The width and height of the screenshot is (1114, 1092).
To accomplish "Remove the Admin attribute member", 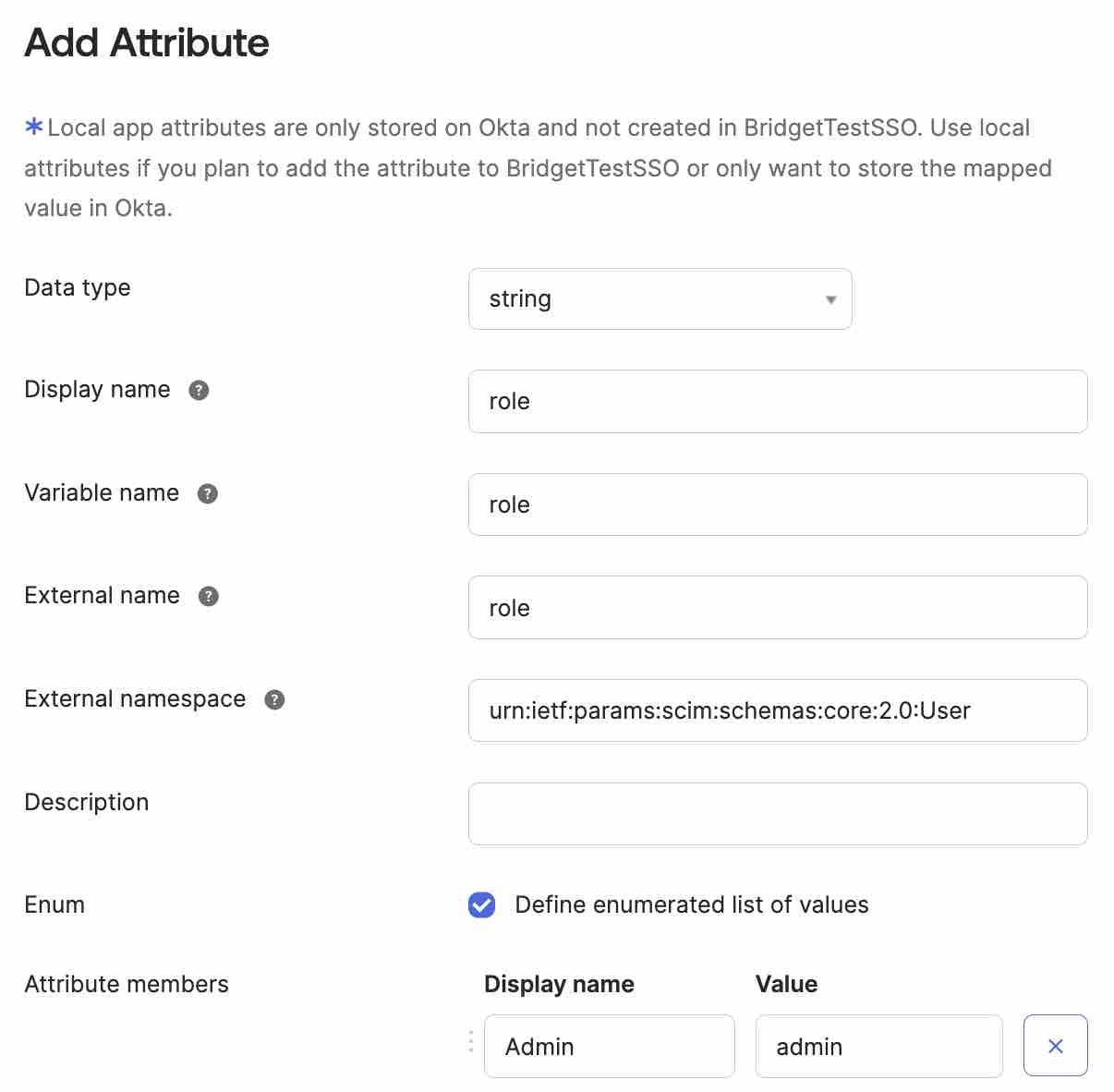I will pos(1055,1045).
